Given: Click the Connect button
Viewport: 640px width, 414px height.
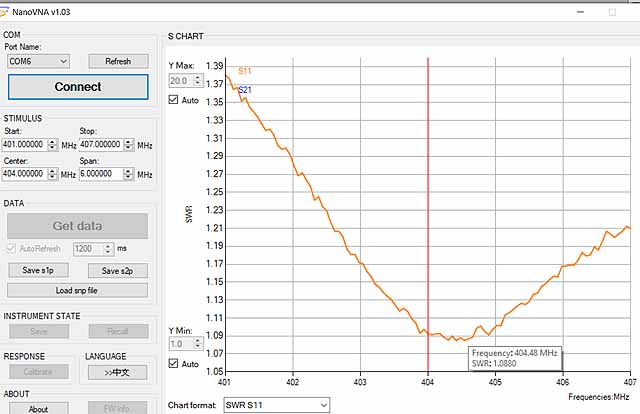Looking at the screenshot, I should point(78,87).
